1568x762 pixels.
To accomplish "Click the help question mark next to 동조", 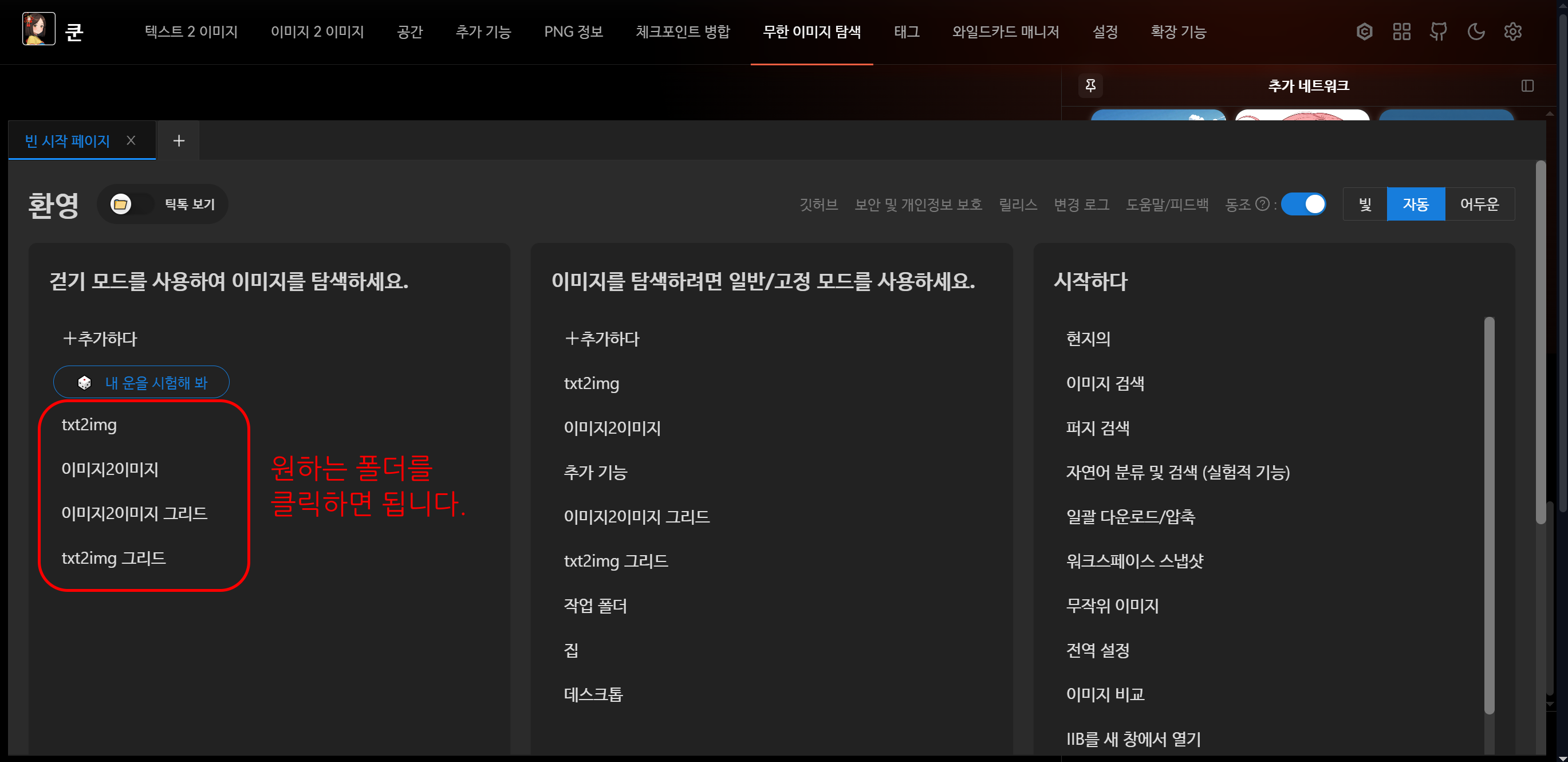I will [1262, 204].
